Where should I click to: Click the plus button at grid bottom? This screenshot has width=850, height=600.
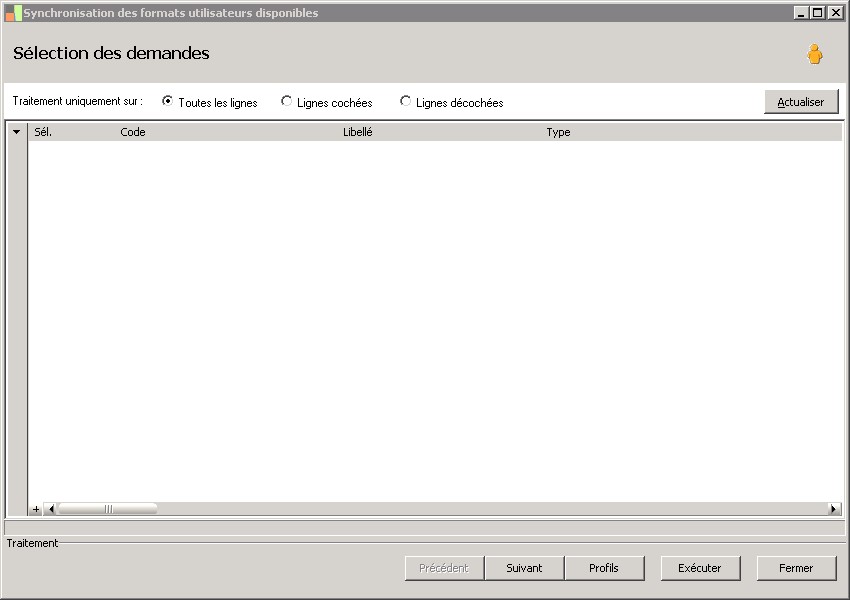(36, 509)
